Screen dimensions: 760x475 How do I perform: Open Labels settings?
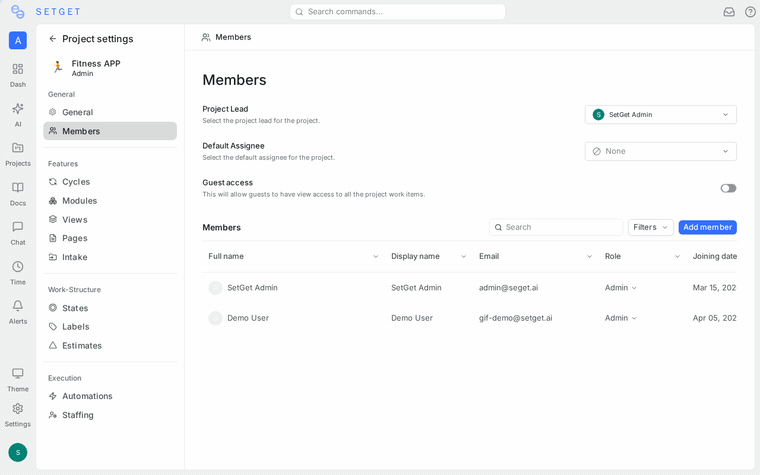(110, 327)
